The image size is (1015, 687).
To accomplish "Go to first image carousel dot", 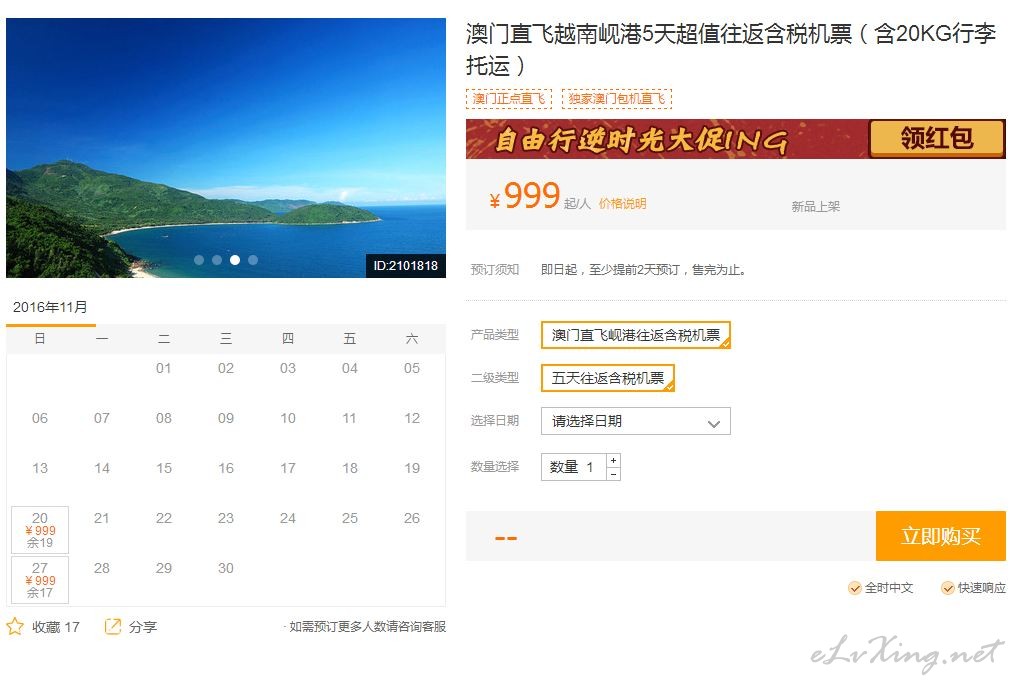I will tap(199, 260).
